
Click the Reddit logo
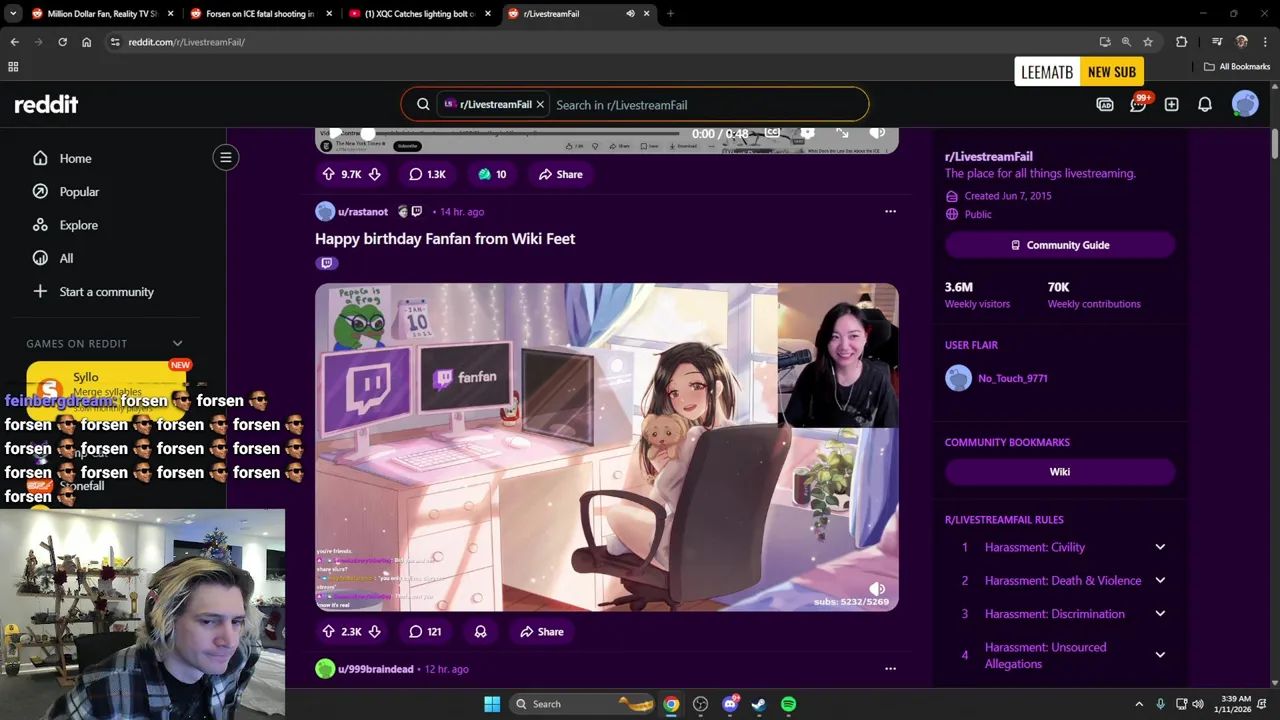[x=46, y=104]
